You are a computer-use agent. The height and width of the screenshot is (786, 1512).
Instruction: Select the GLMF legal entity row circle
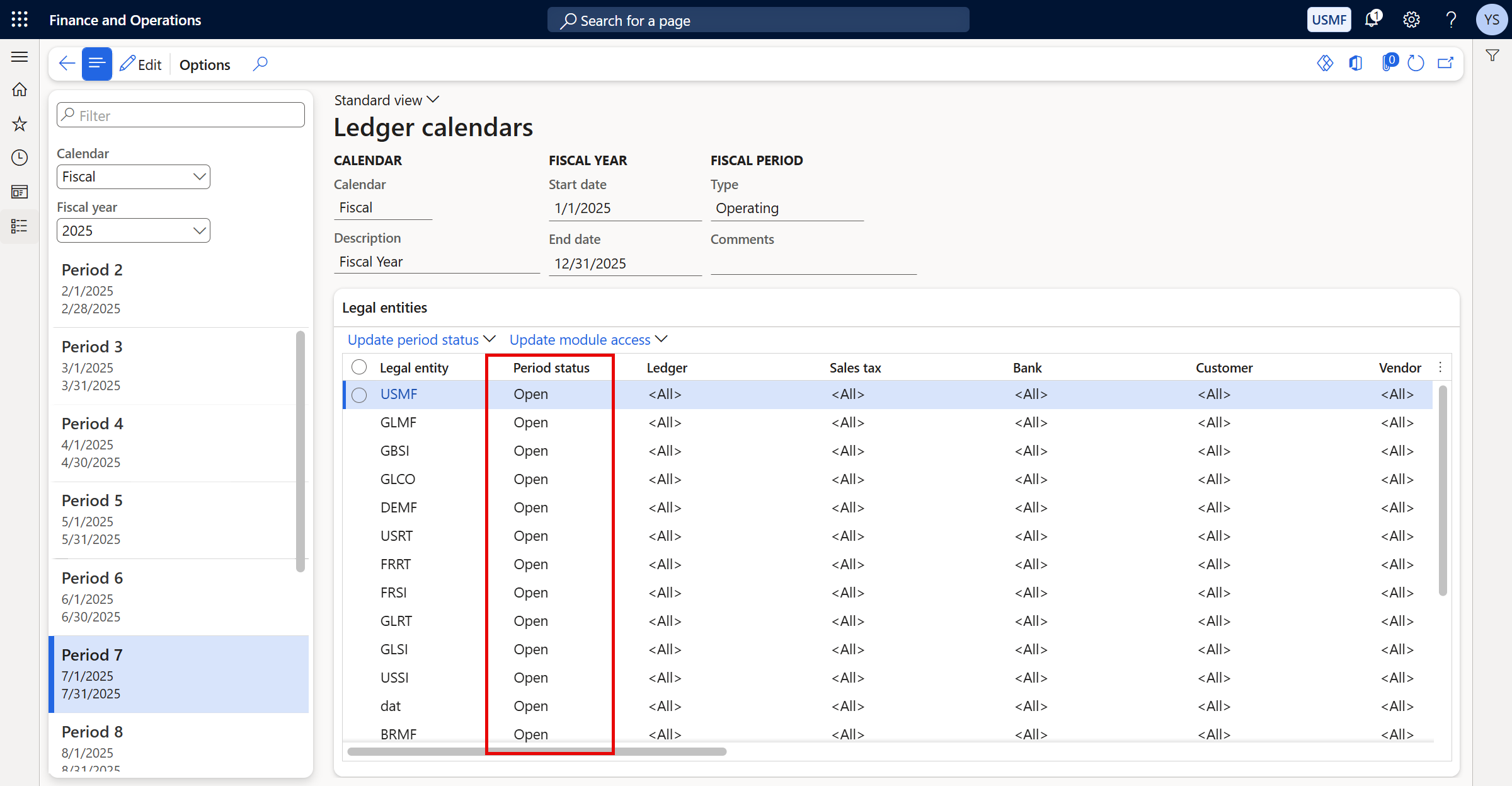pyautogui.click(x=359, y=422)
